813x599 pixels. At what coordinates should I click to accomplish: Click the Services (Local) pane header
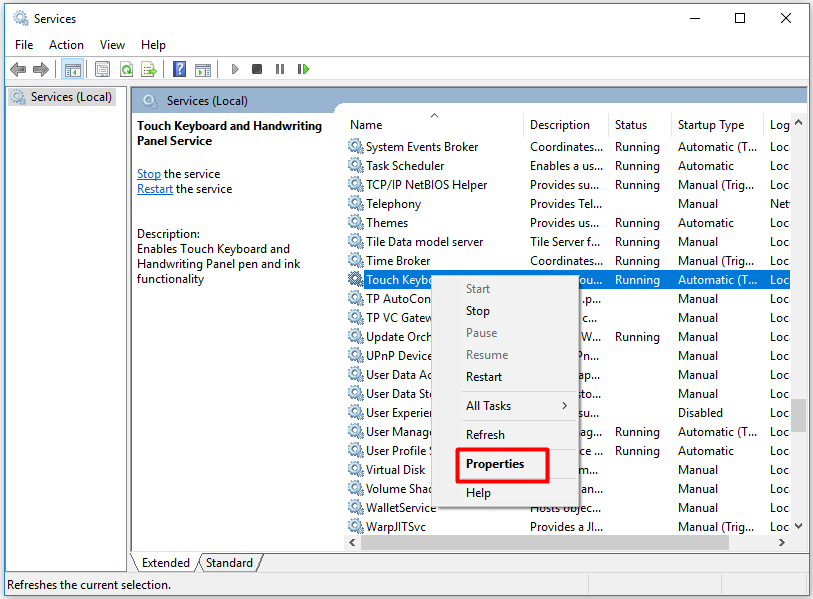(x=207, y=101)
